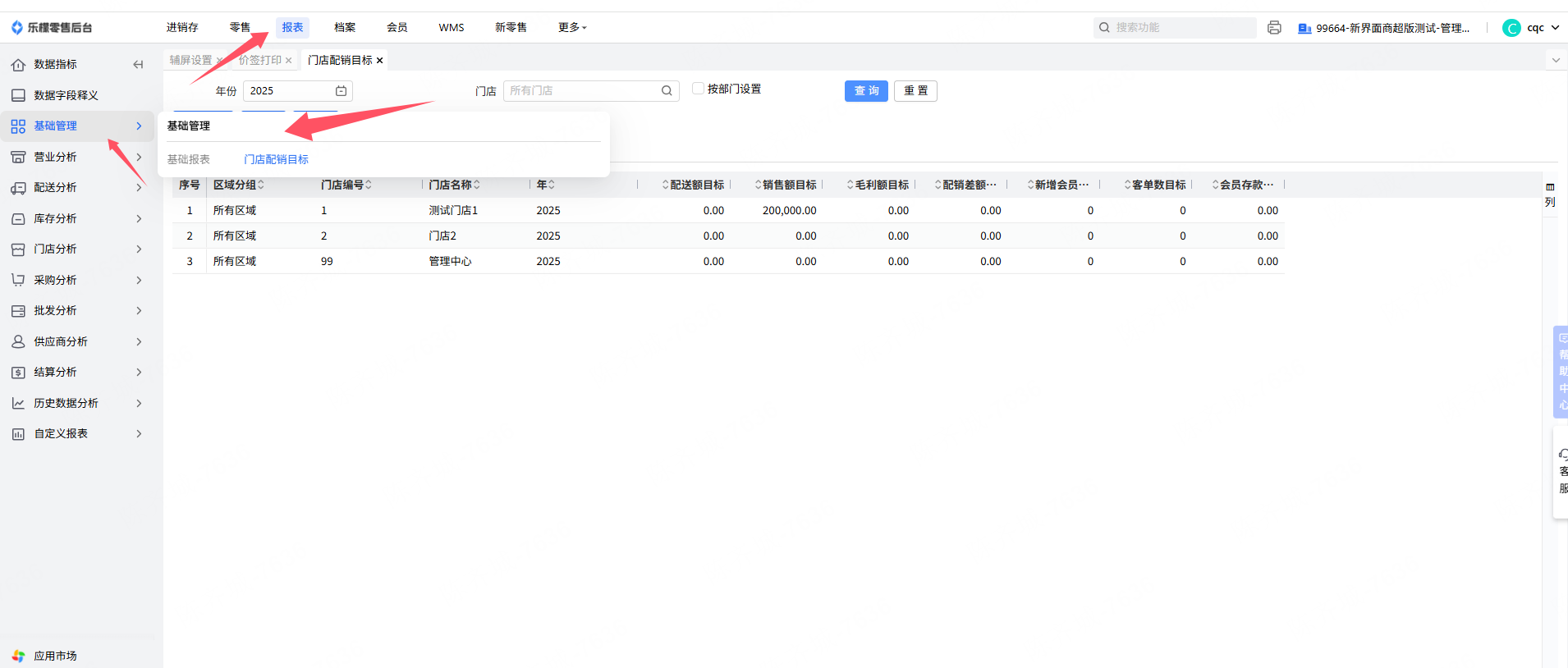The image size is (1568, 668).
Task: Click the search icon in 门店 field
Action: point(667,91)
